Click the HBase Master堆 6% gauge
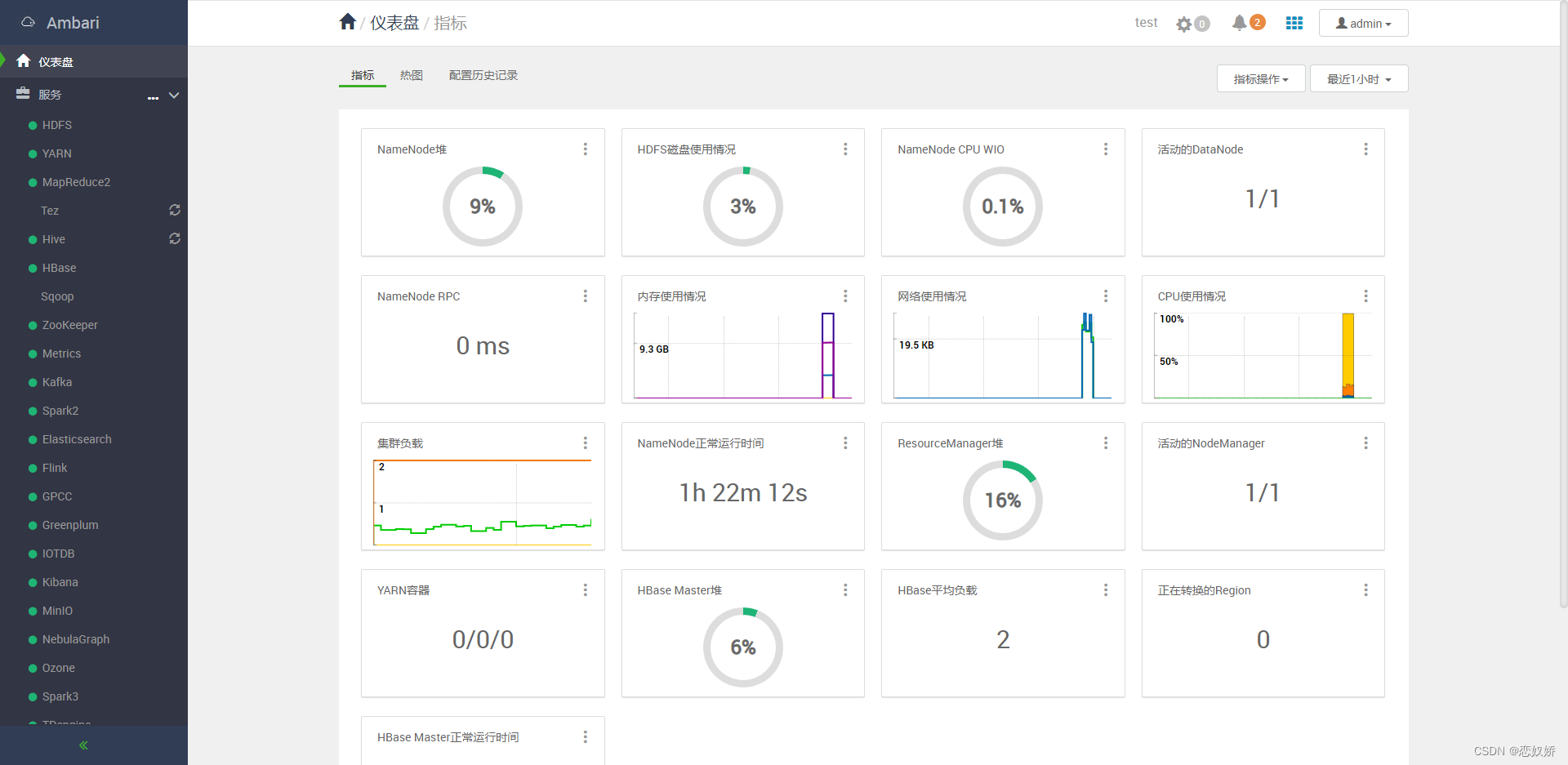The height and width of the screenshot is (765, 1568). click(x=743, y=647)
